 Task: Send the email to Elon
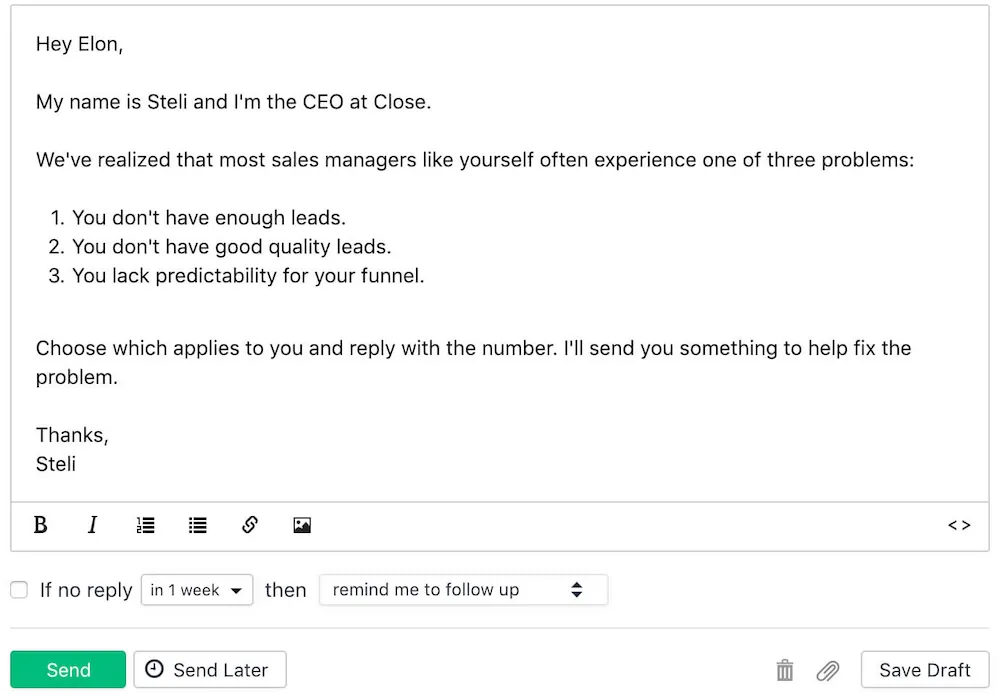click(x=68, y=670)
